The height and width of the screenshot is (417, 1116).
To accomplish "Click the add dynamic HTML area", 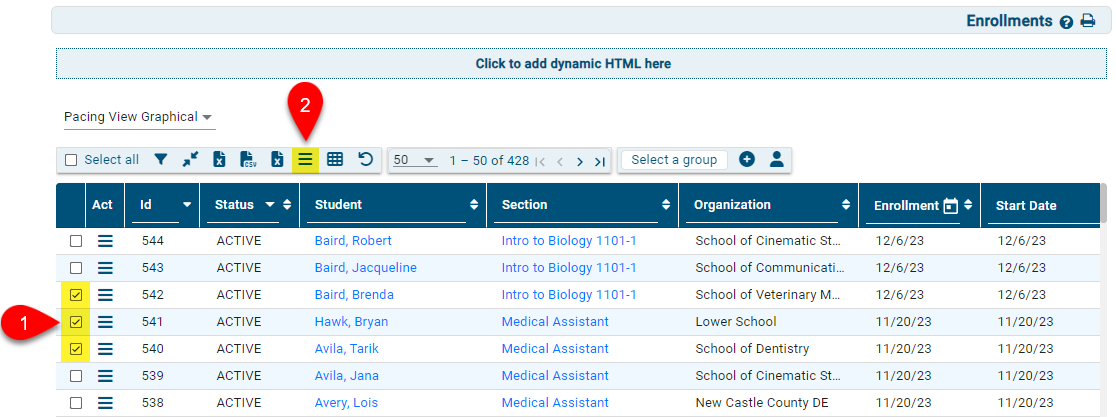I will 573,63.
